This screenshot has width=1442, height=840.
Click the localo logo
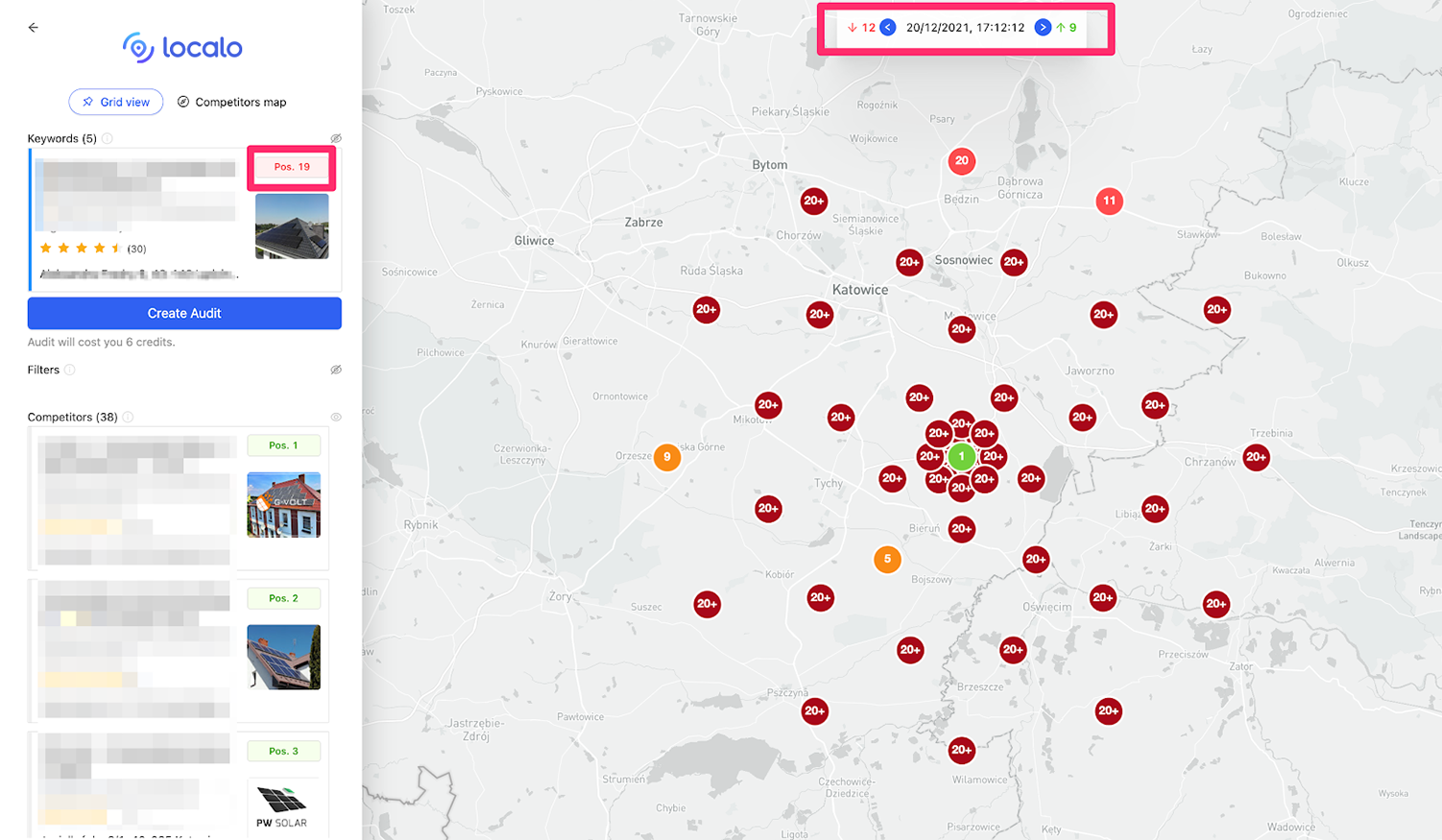182,47
